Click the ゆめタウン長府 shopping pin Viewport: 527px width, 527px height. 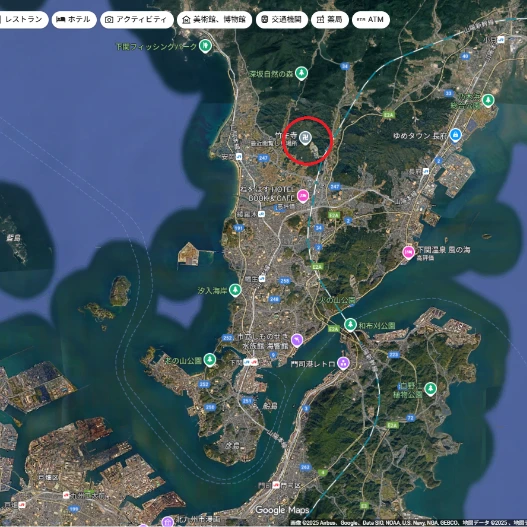tap(455, 135)
